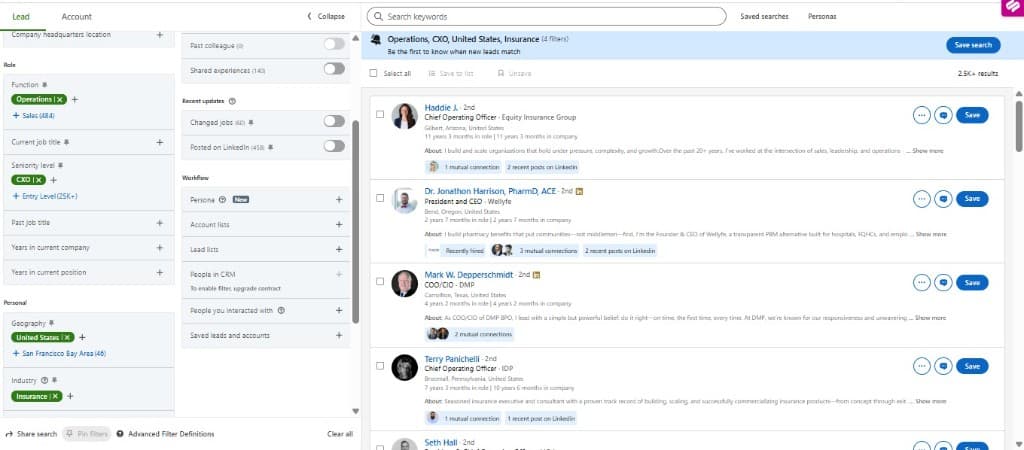Open more options for Dr. Jonathon Harrison
Viewport: 1024px width, 450px height.
(921, 199)
